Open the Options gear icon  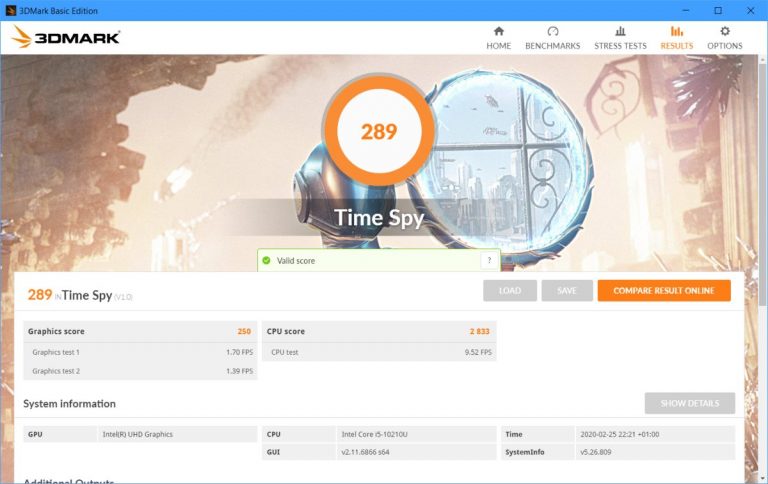coord(725,32)
